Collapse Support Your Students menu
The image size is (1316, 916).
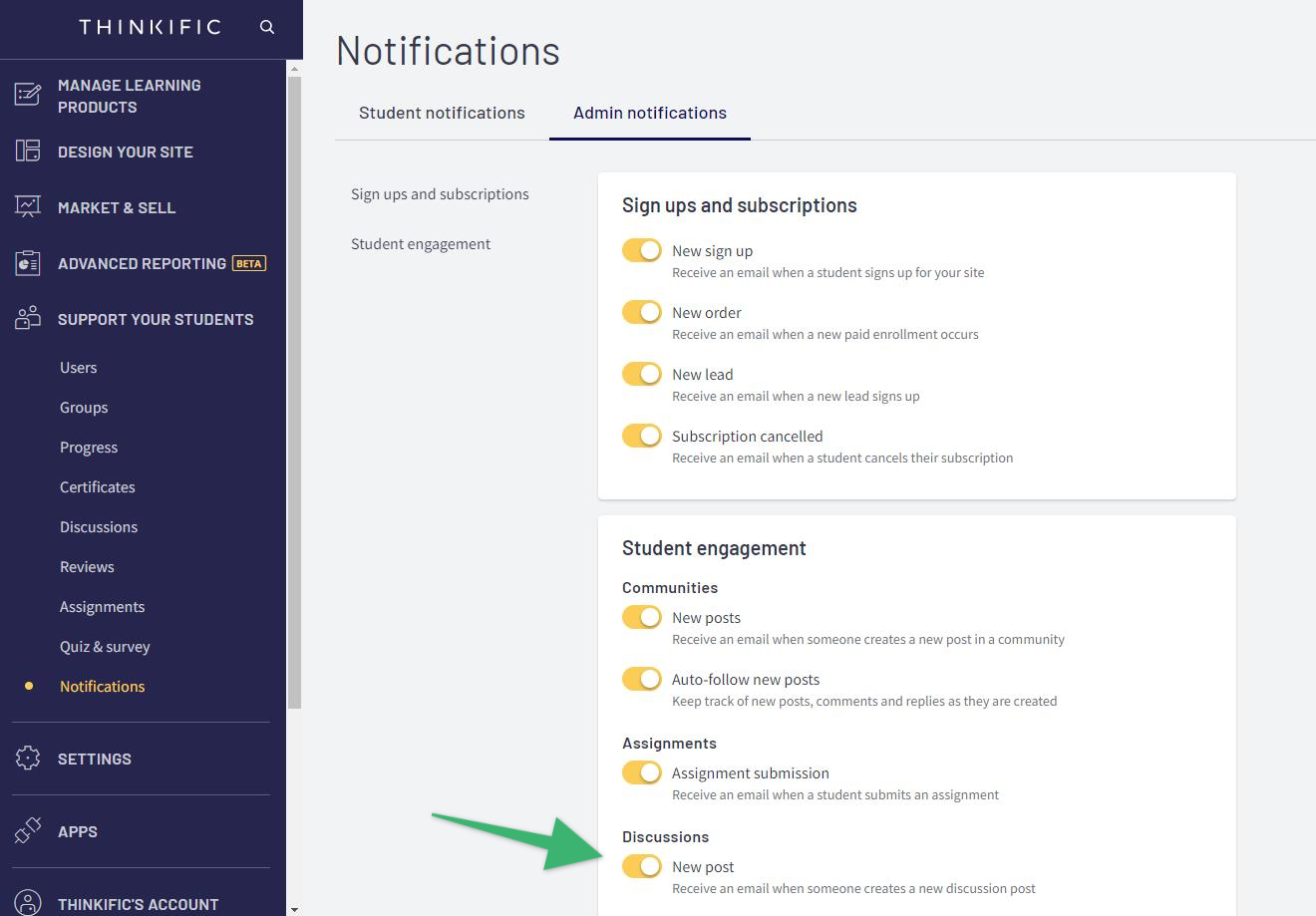[x=156, y=319]
